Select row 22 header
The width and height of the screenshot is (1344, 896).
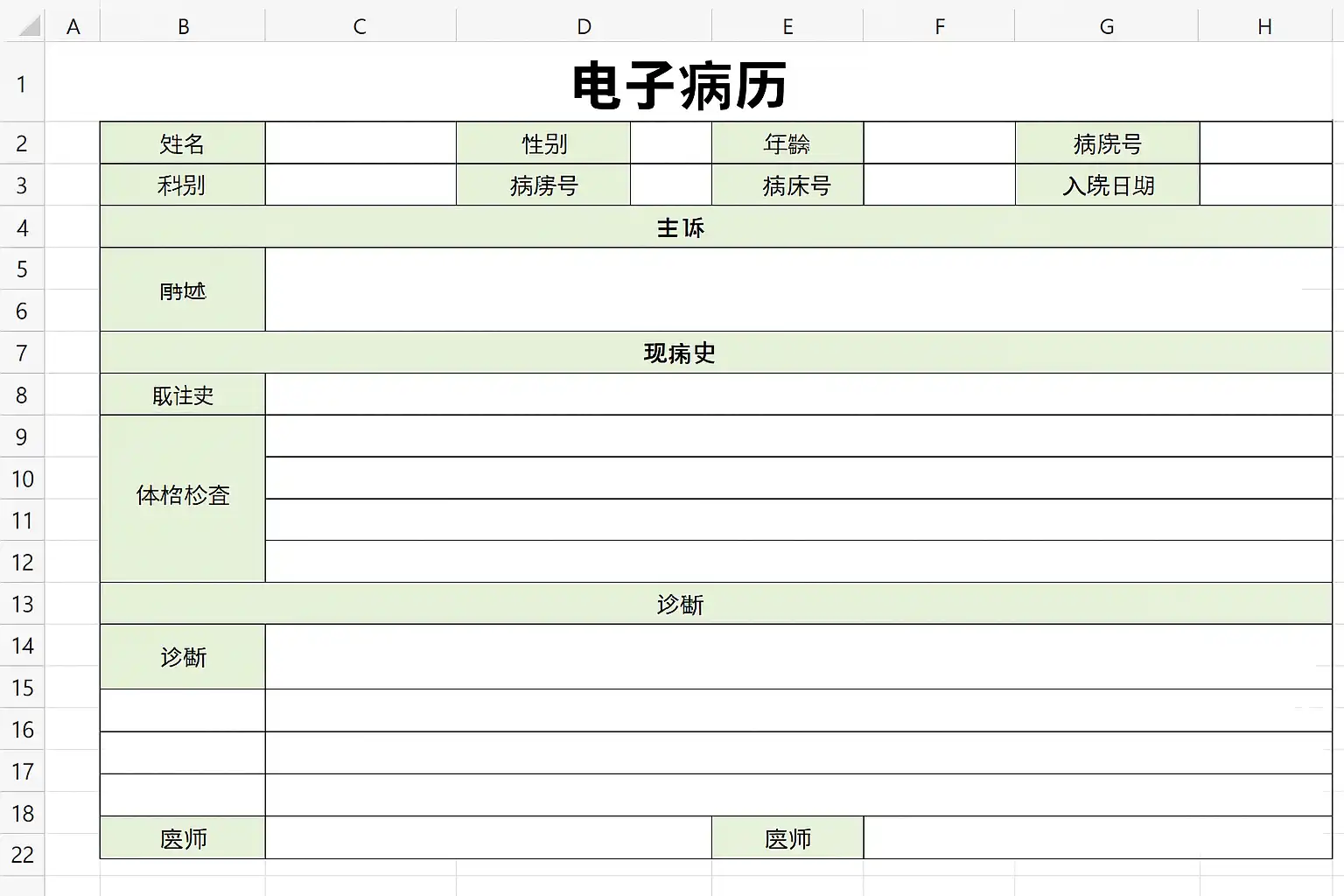[x=22, y=854]
